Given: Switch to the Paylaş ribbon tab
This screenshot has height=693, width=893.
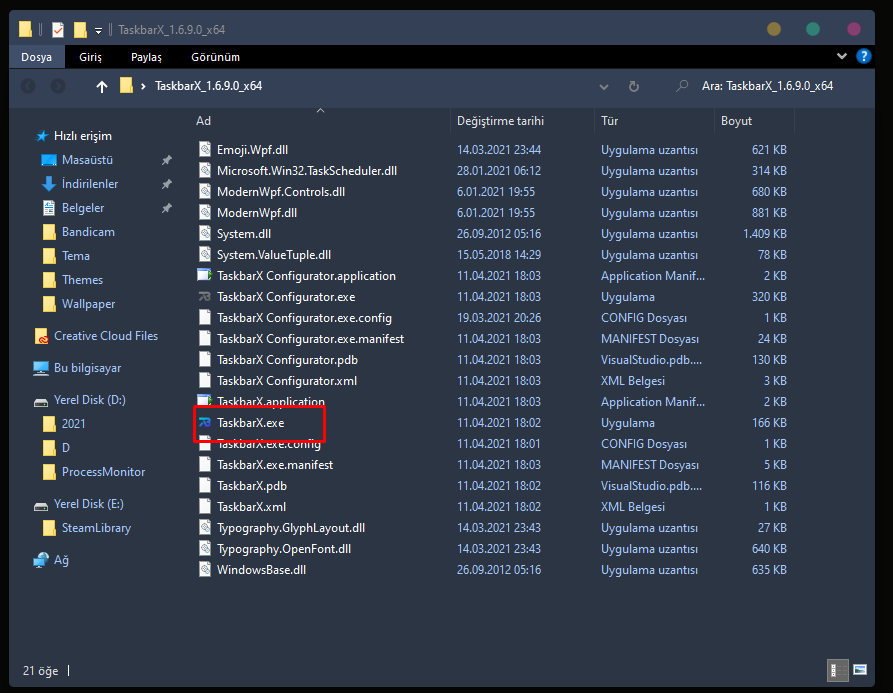Looking at the screenshot, I should coord(146,57).
